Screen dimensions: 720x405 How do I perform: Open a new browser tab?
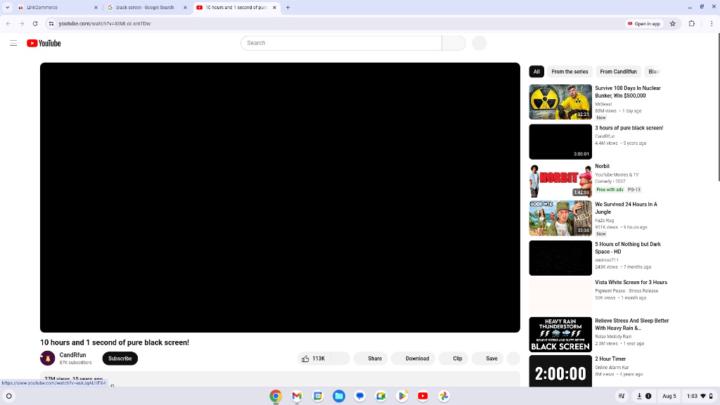[x=288, y=7]
